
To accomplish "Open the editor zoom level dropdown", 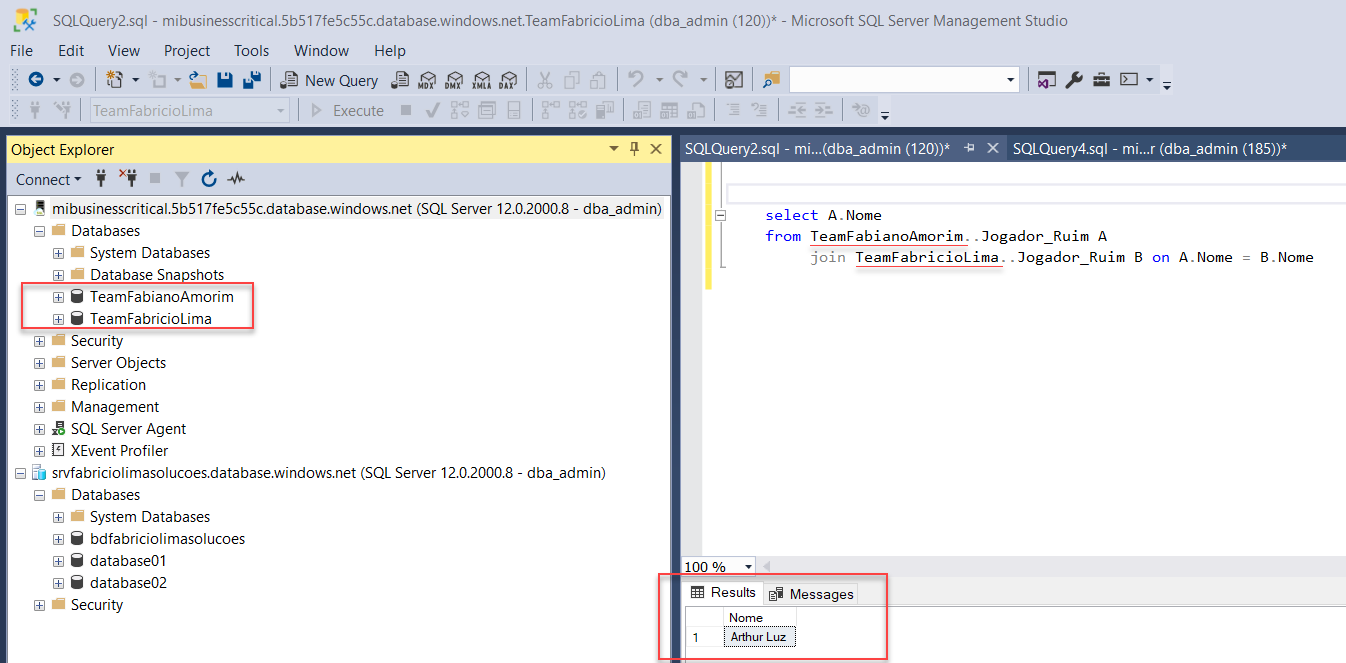I will [x=748, y=567].
